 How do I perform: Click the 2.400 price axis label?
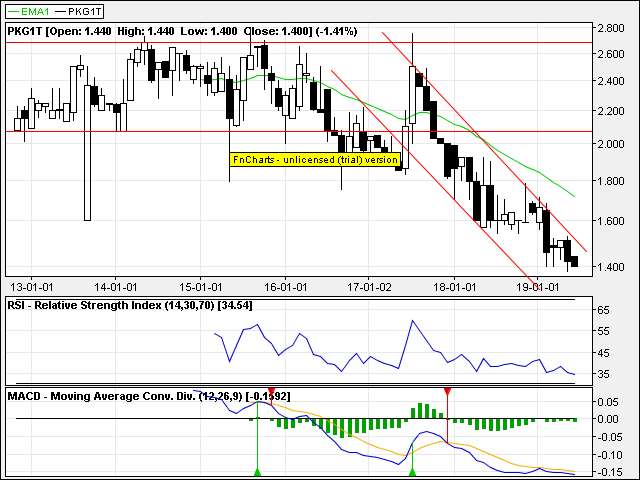pos(611,81)
